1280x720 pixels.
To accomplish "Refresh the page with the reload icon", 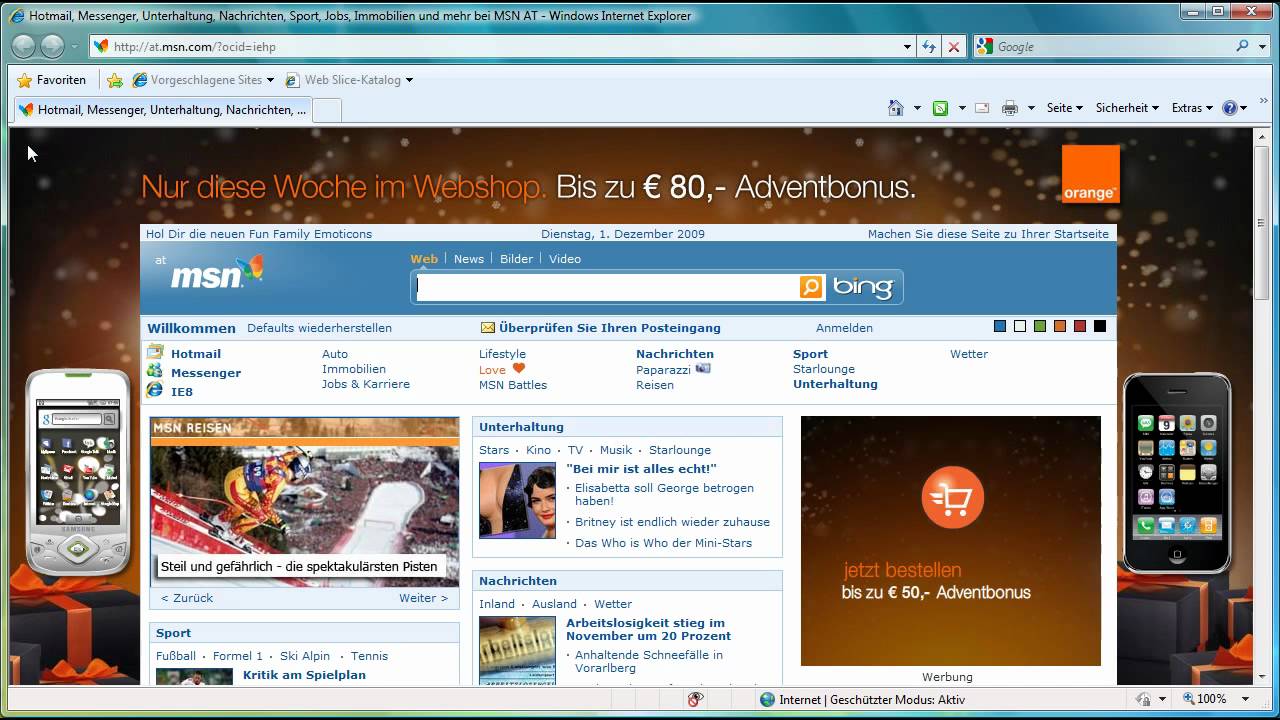I will (929, 46).
